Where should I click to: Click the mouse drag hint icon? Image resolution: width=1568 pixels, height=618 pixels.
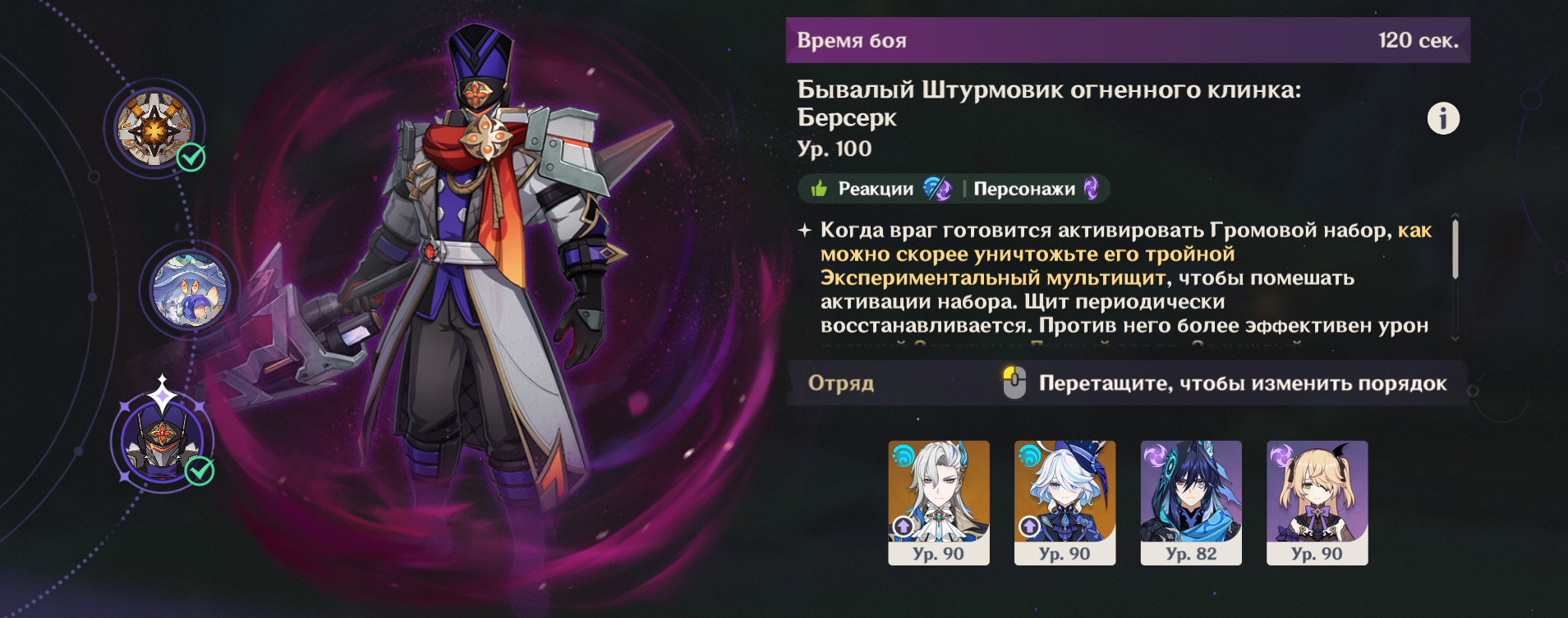point(1014,382)
